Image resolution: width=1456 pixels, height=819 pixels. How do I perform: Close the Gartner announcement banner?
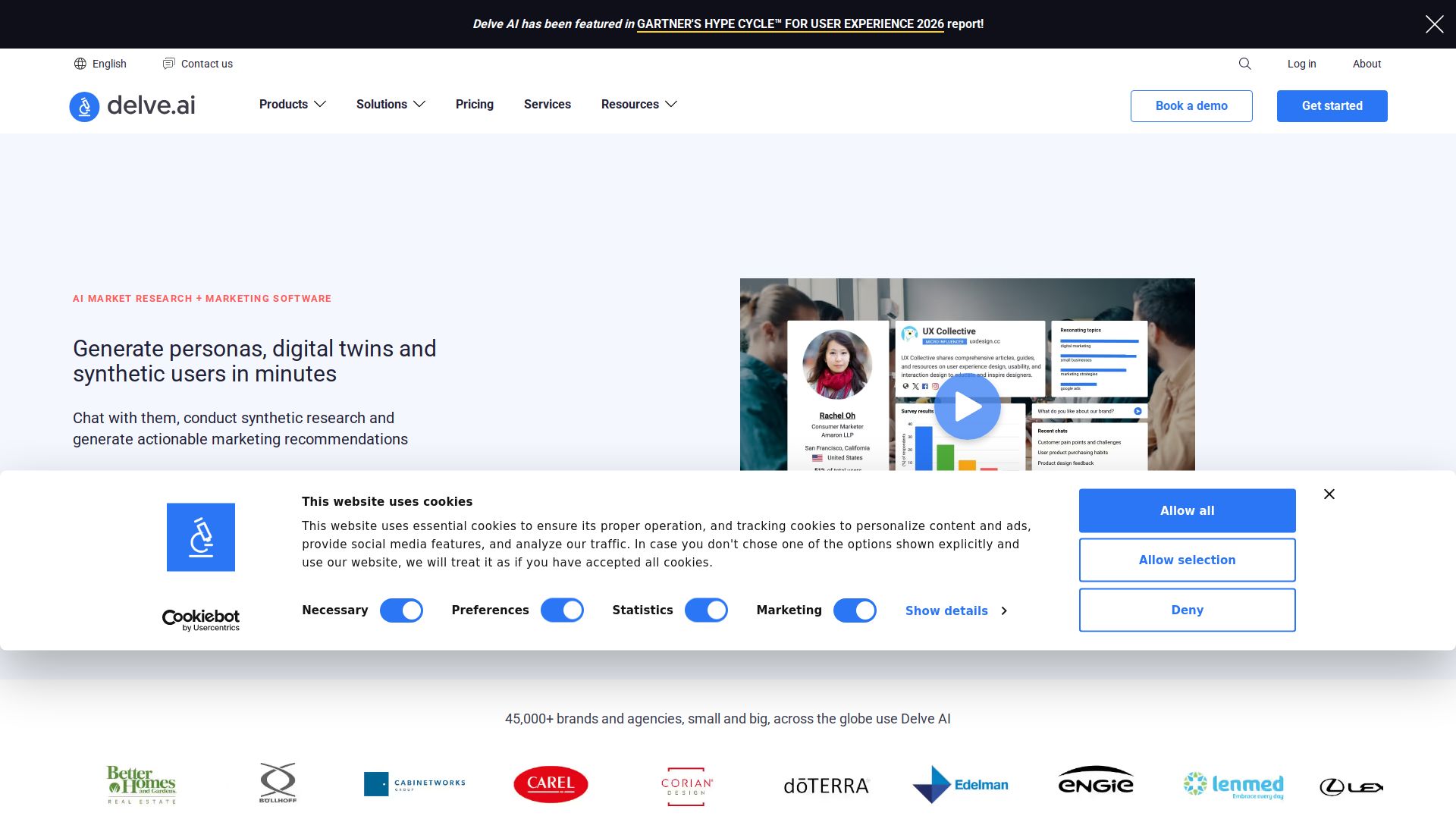[1434, 24]
